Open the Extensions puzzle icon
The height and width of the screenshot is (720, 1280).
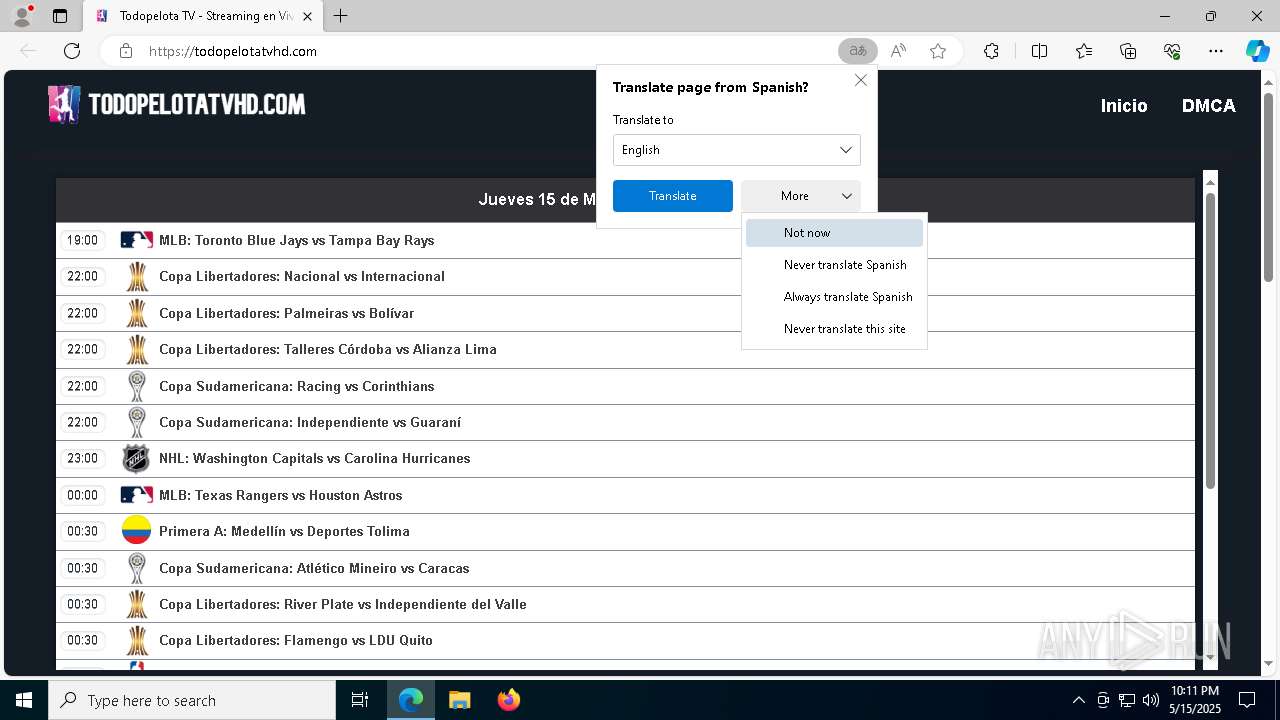(991, 51)
